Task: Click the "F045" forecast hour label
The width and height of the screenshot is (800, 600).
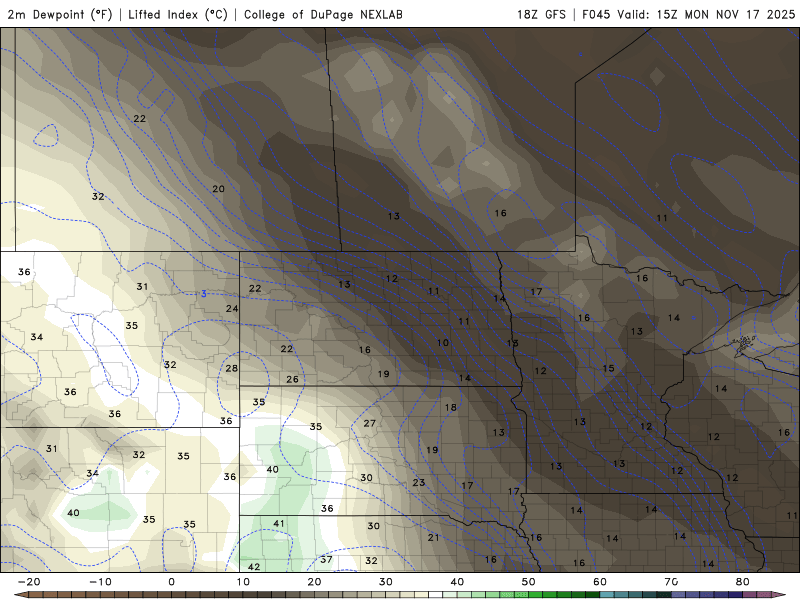Action: 596,14
